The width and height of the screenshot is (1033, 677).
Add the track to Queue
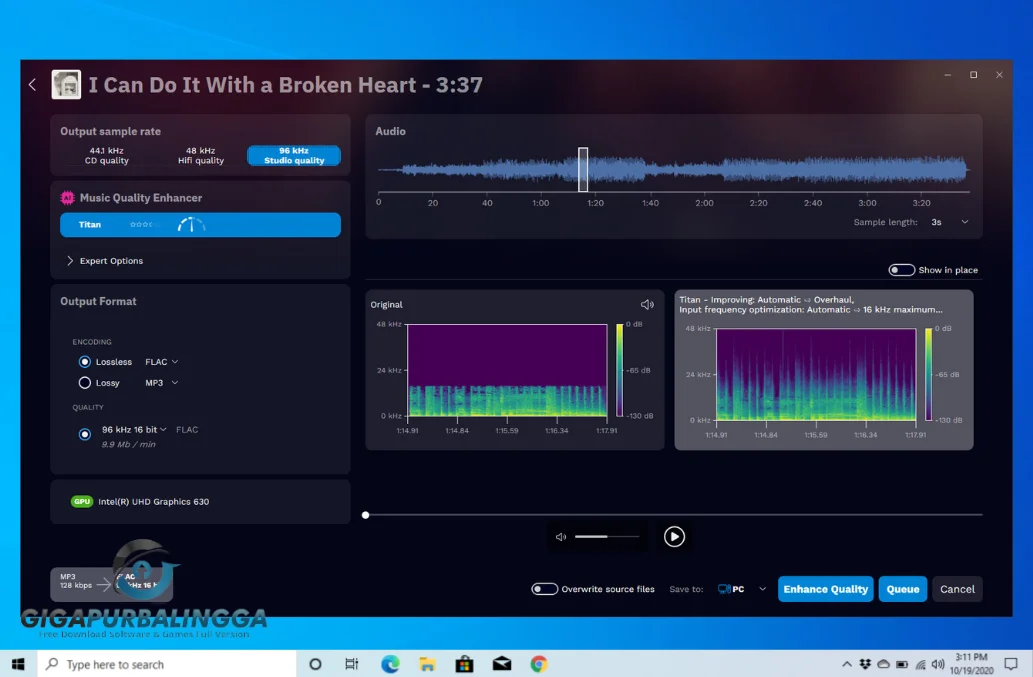(x=903, y=589)
